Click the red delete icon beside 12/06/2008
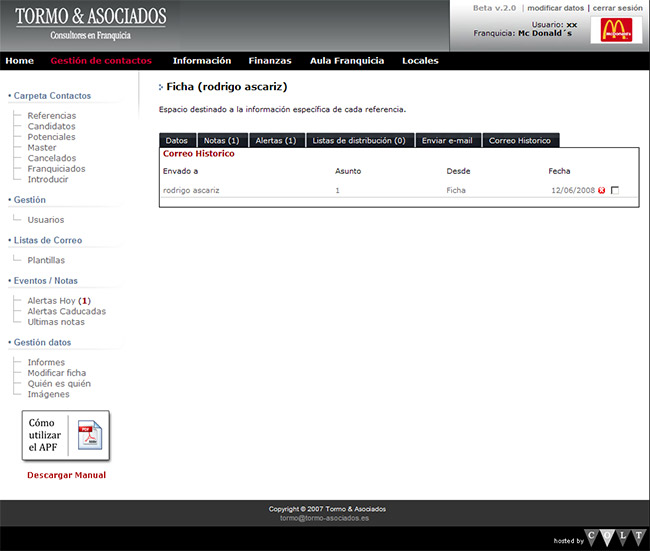The height and width of the screenshot is (551, 650). [602, 190]
